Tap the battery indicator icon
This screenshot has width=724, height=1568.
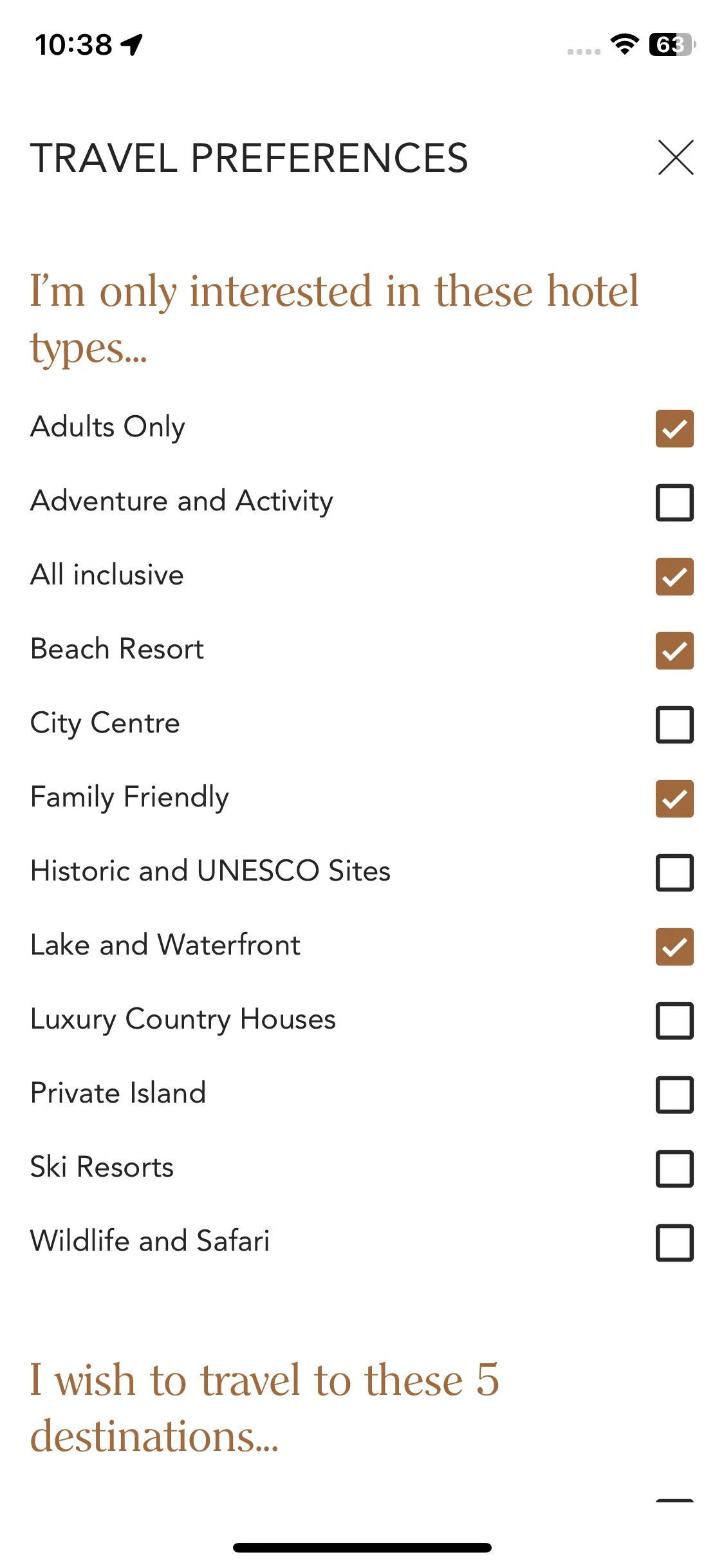(673, 44)
